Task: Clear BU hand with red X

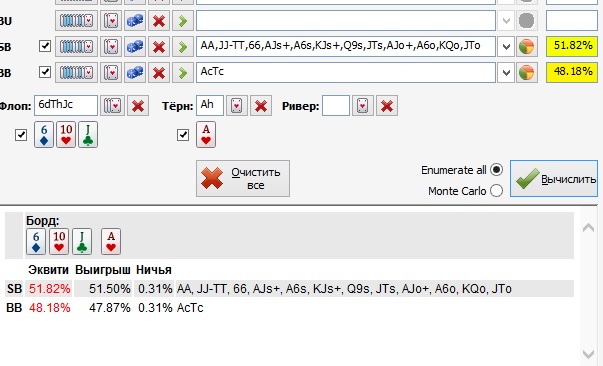Action: (159, 20)
